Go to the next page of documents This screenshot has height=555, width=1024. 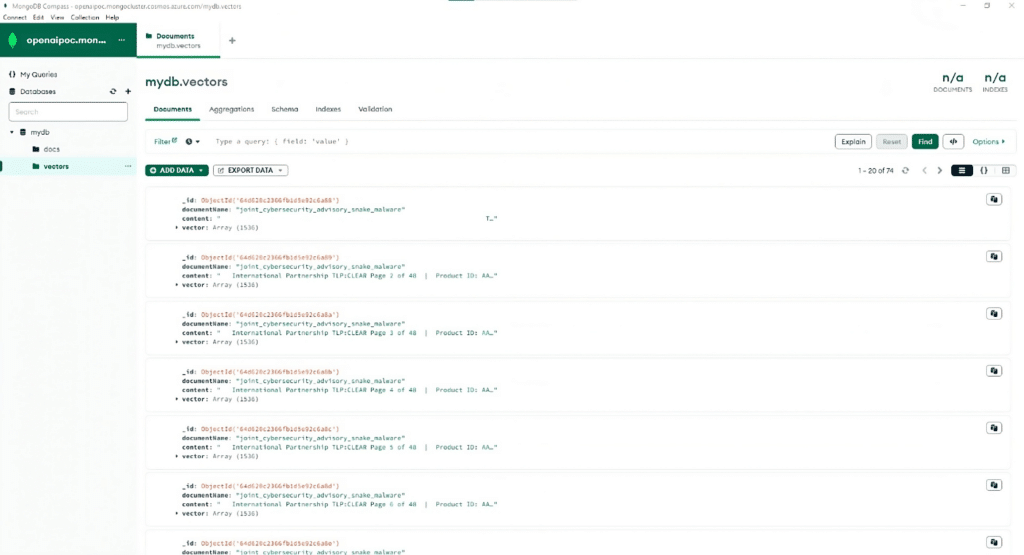click(x=940, y=170)
